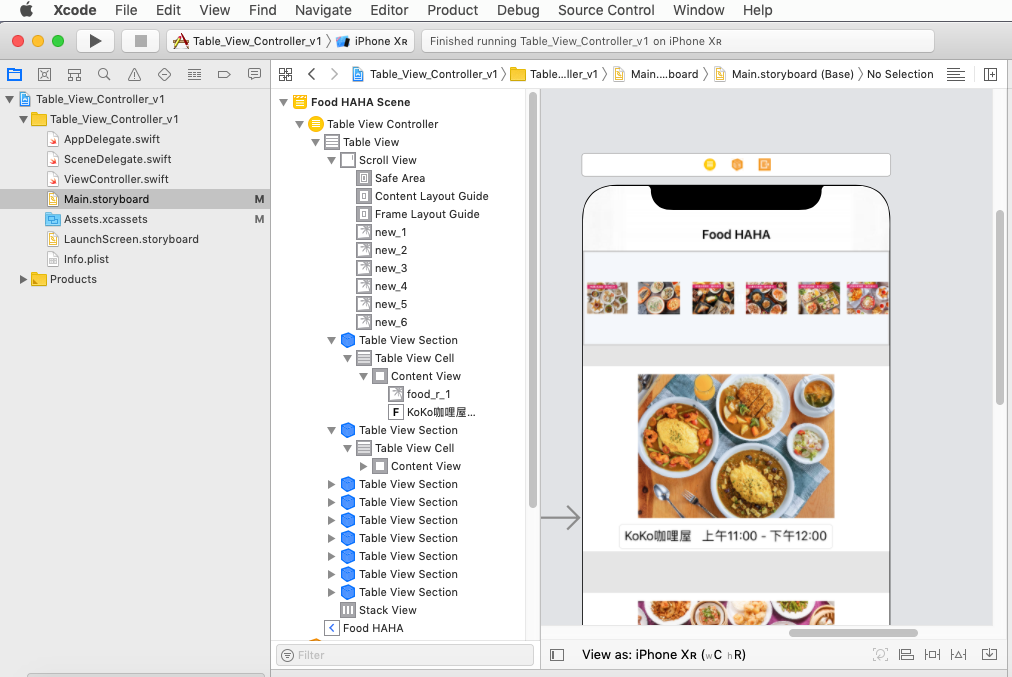Screen dimensions: 1012x677
Task: Select ViewController.swift in navigator
Action: (x=116, y=179)
